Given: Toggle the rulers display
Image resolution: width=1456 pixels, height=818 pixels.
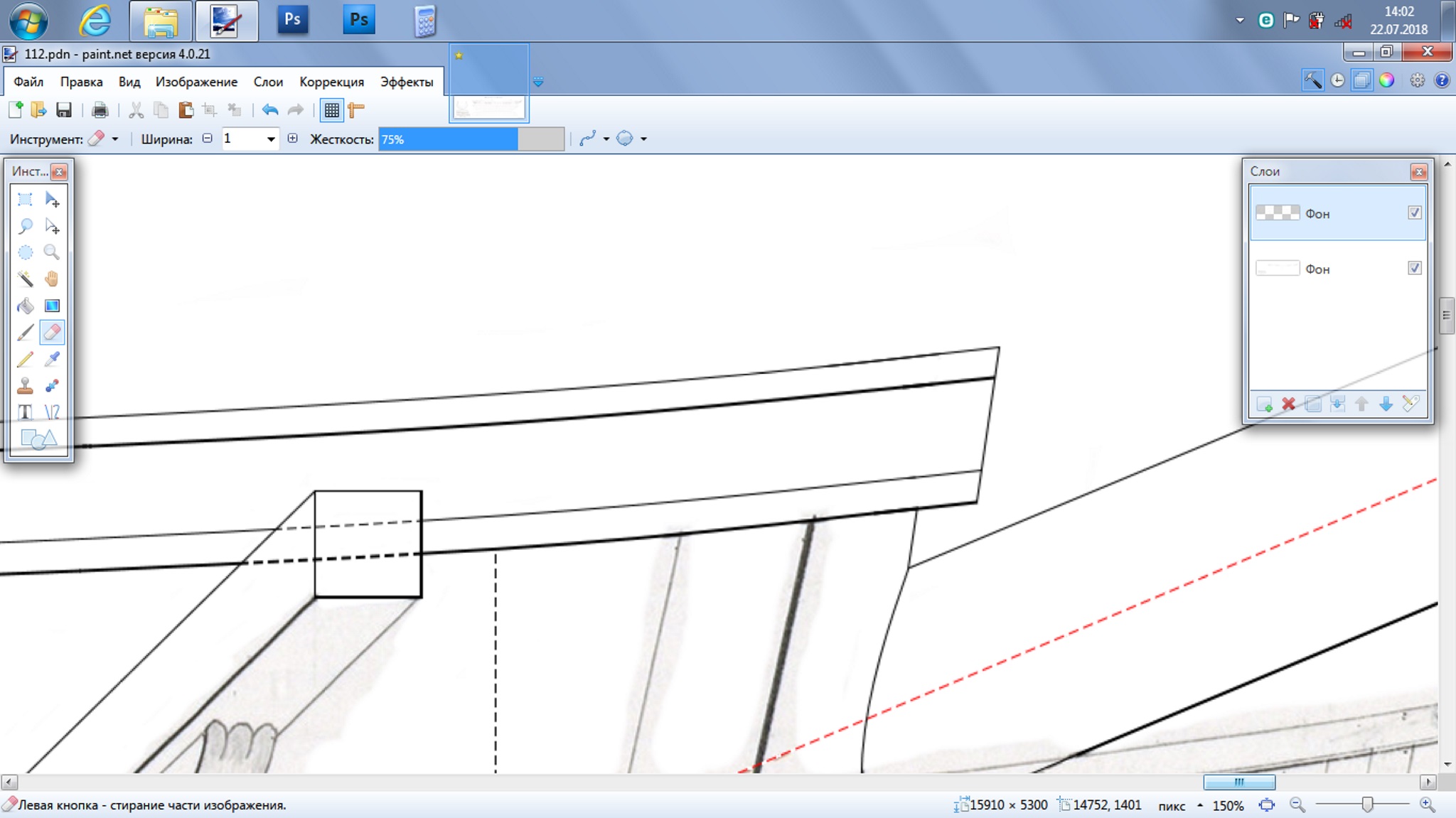Looking at the screenshot, I should (356, 109).
